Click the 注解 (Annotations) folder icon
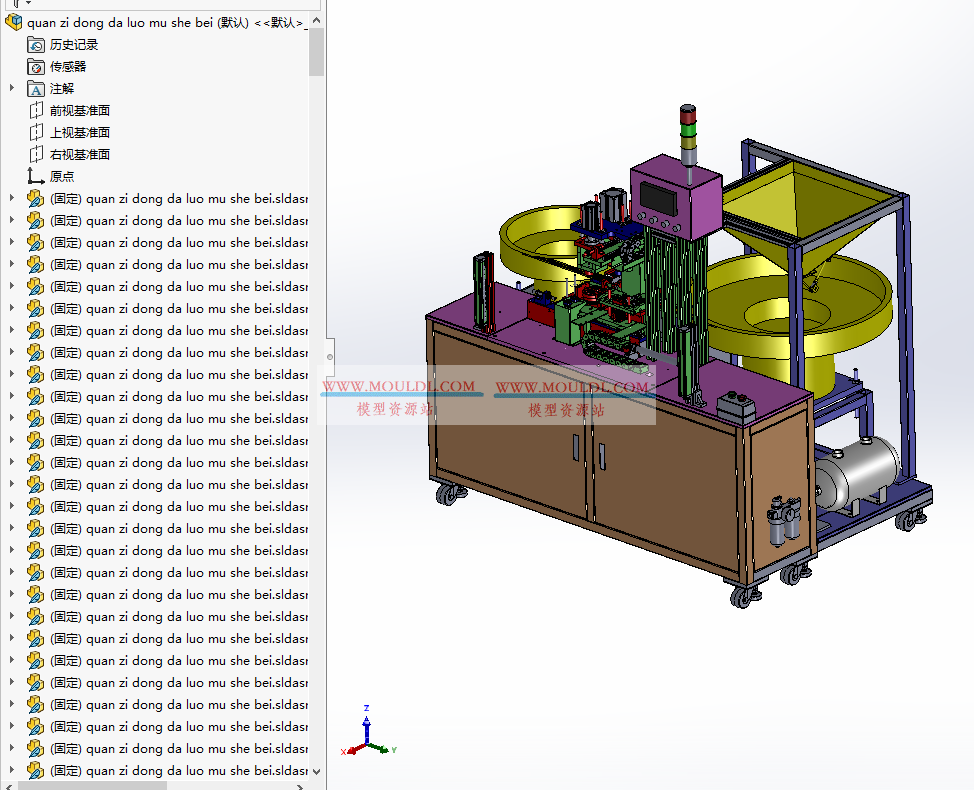The height and width of the screenshot is (790, 974). pyautogui.click(x=34, y=88)
